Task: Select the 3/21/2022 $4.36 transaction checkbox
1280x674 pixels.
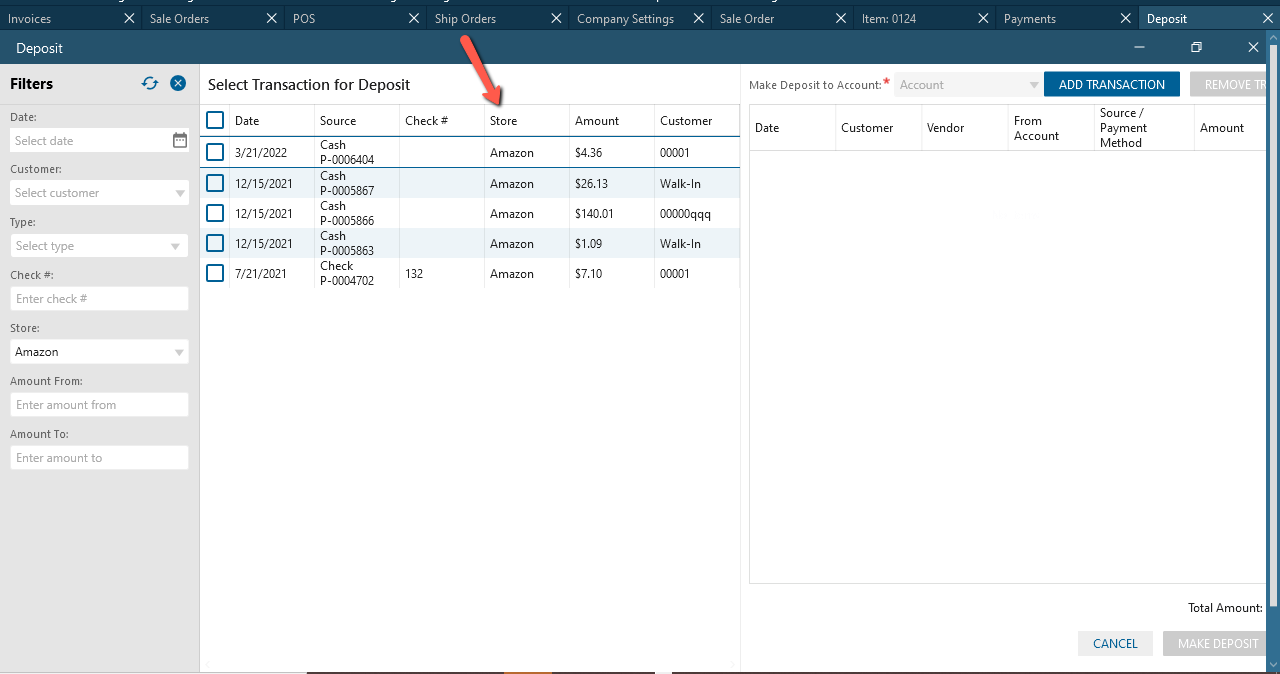Action: coord(215,152)
